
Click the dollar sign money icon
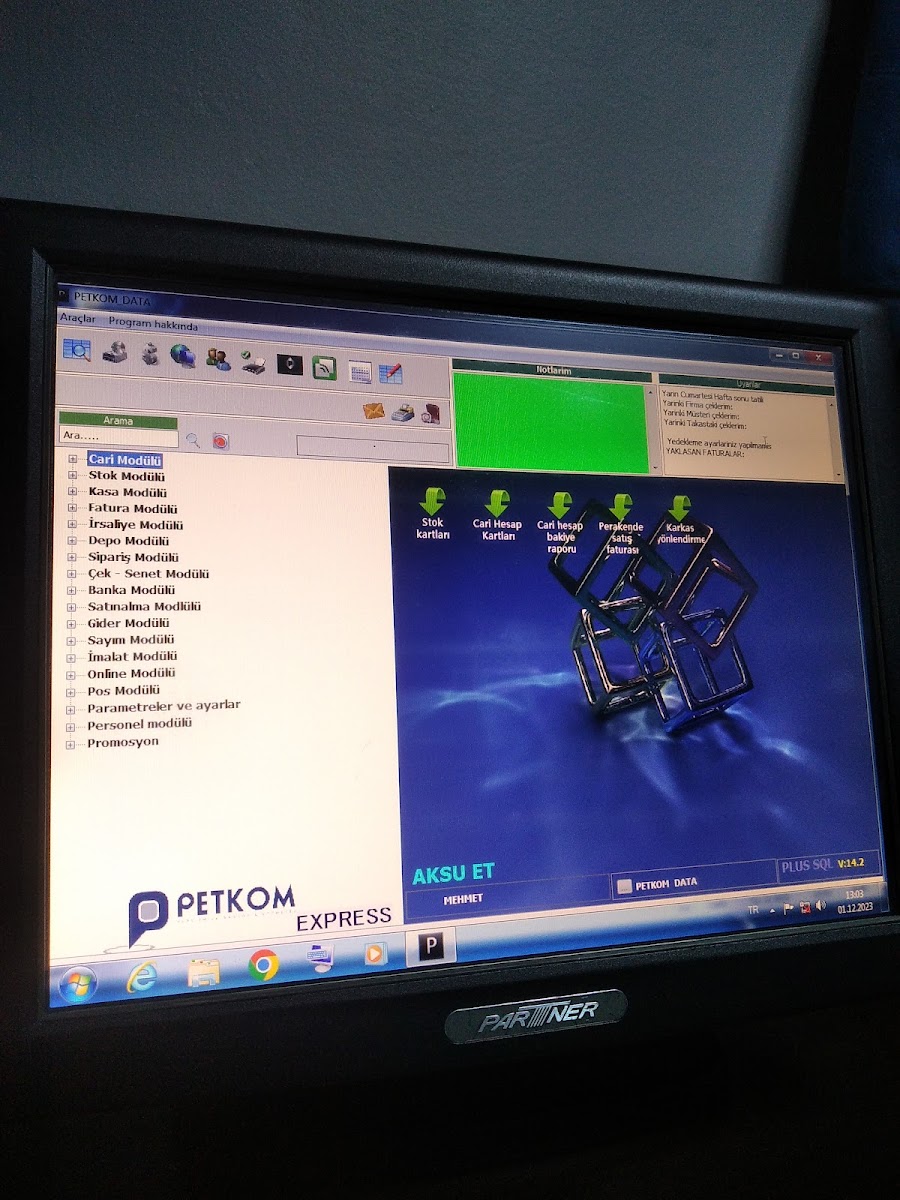(149, 354)
